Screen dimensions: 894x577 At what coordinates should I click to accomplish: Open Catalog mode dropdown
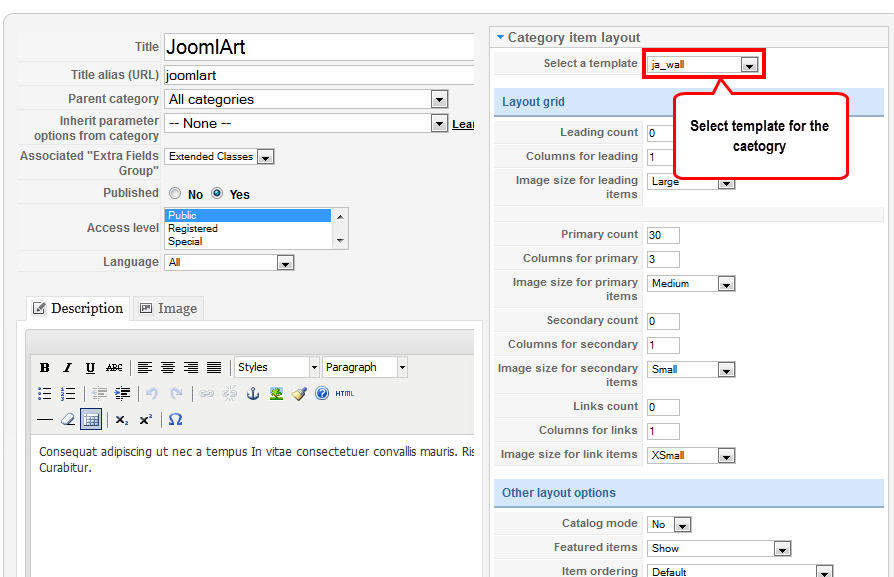click(669, 524)
